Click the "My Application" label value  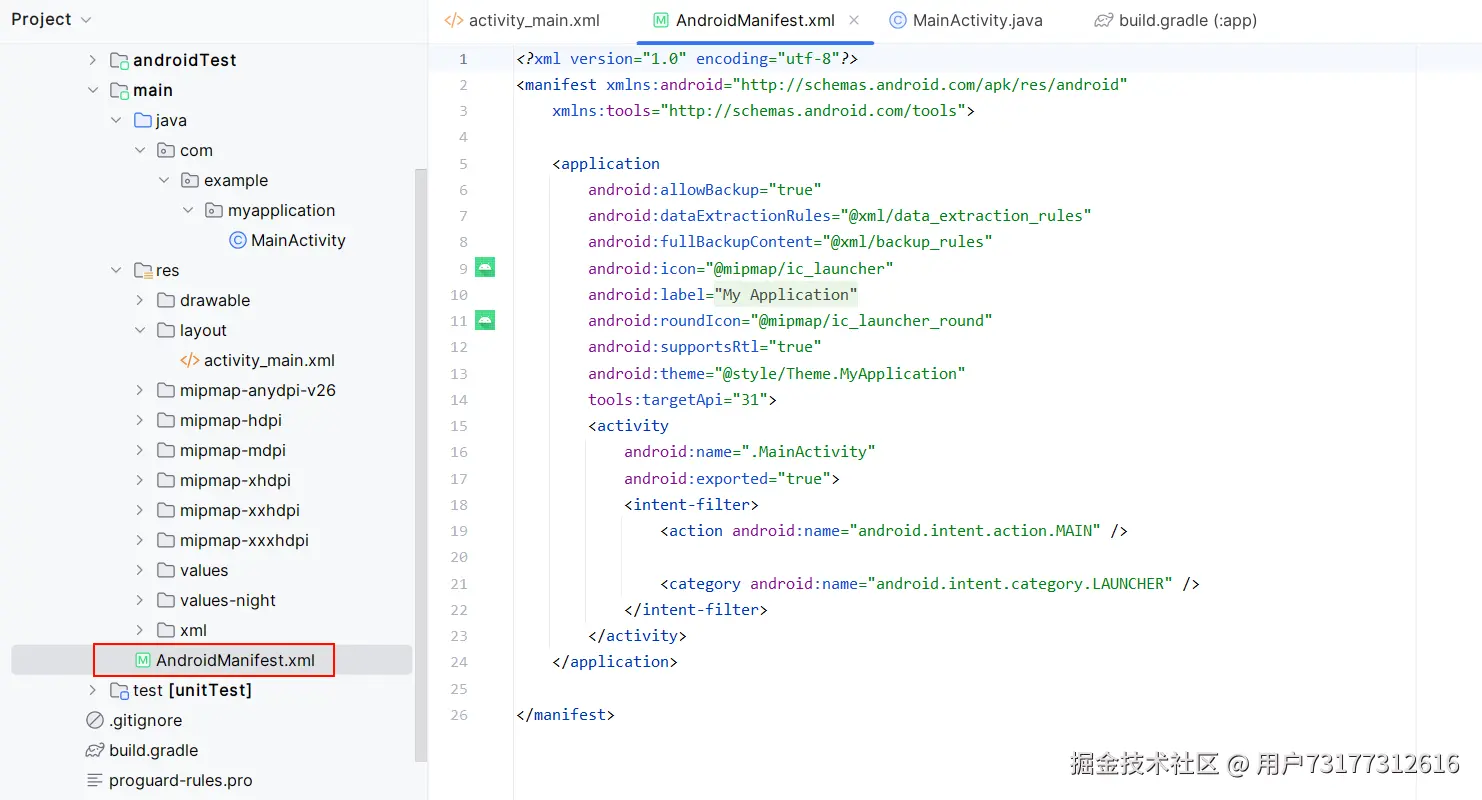[x=786, y=294]
